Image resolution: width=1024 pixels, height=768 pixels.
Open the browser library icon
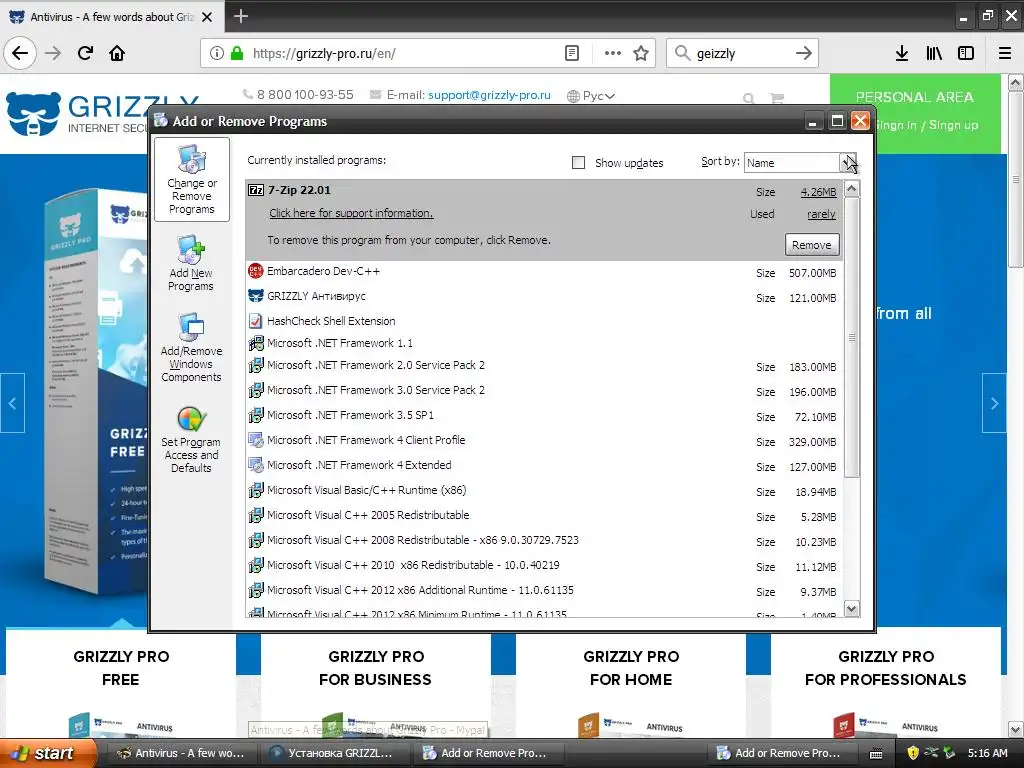click(934, 53)
